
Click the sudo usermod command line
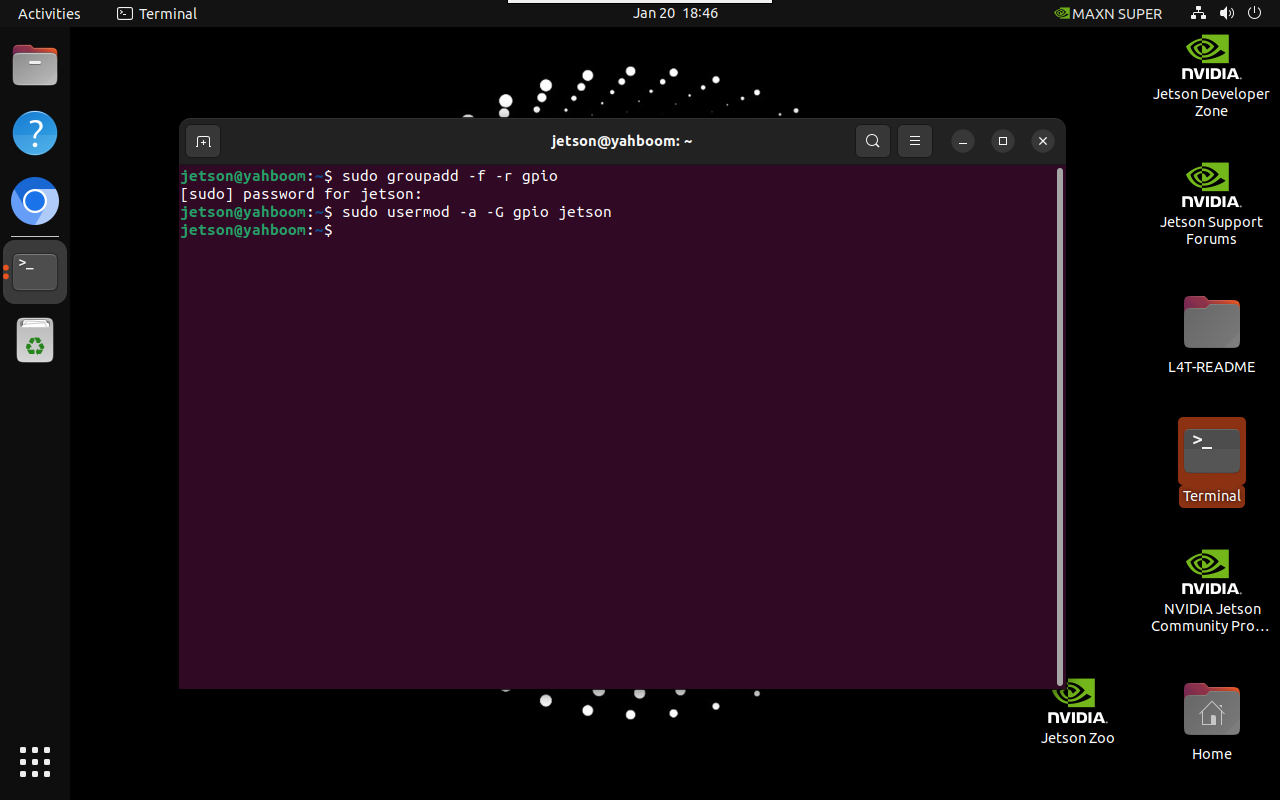396,212
